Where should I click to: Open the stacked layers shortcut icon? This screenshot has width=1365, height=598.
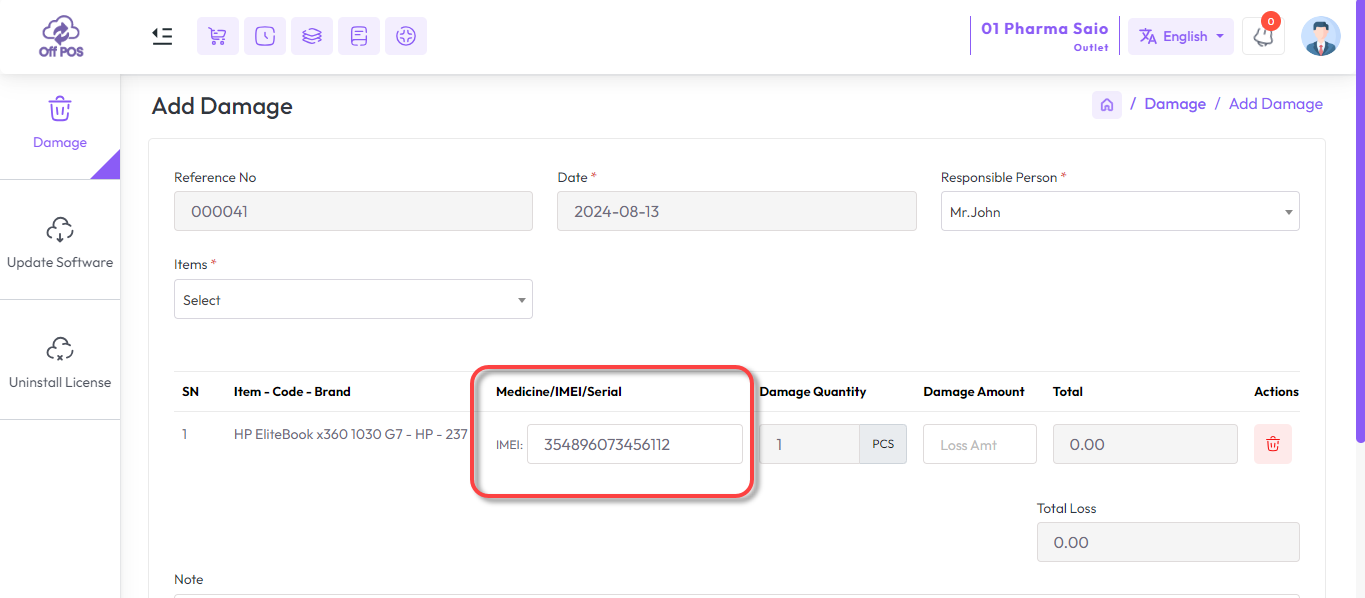pyautogui.click(x=312, y=36)
